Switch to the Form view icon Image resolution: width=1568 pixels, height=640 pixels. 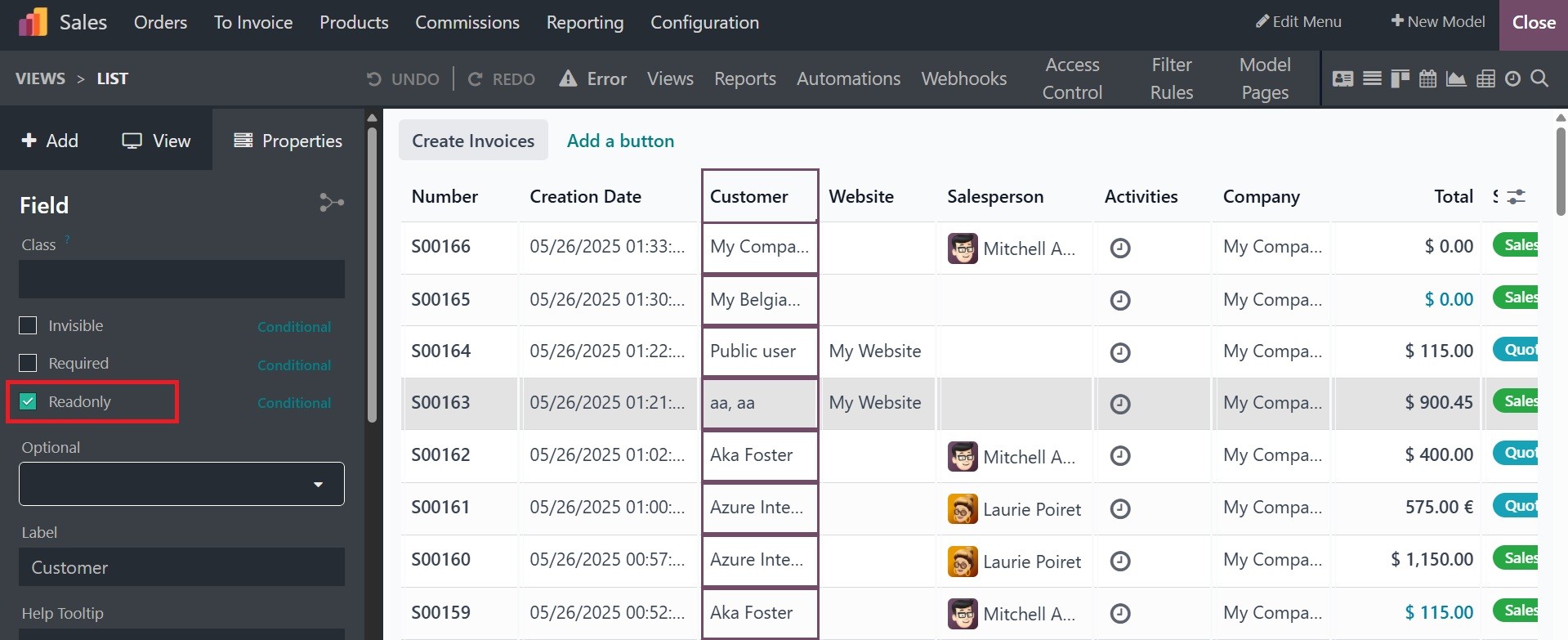[1342, 78]
